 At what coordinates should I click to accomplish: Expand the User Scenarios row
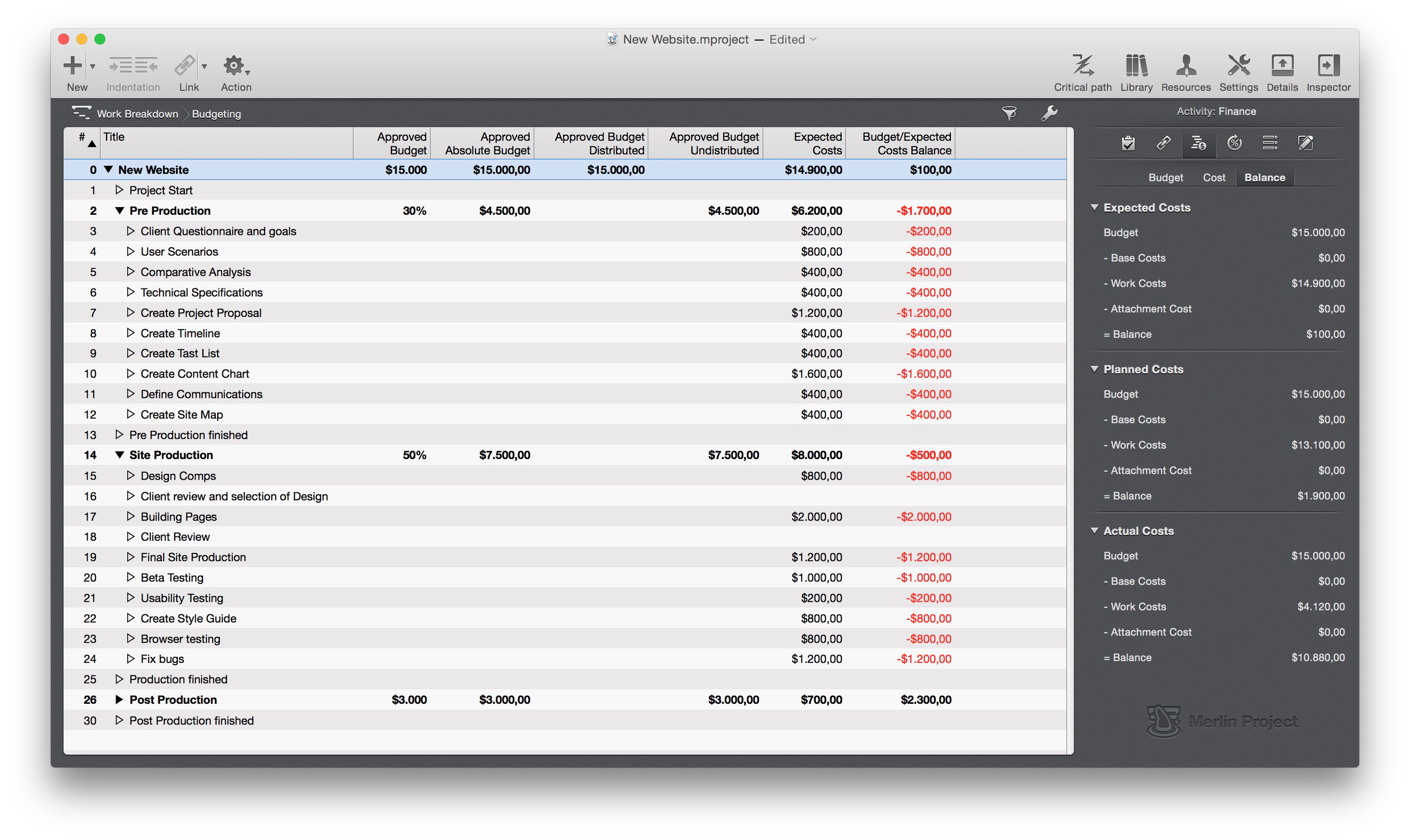131,251
